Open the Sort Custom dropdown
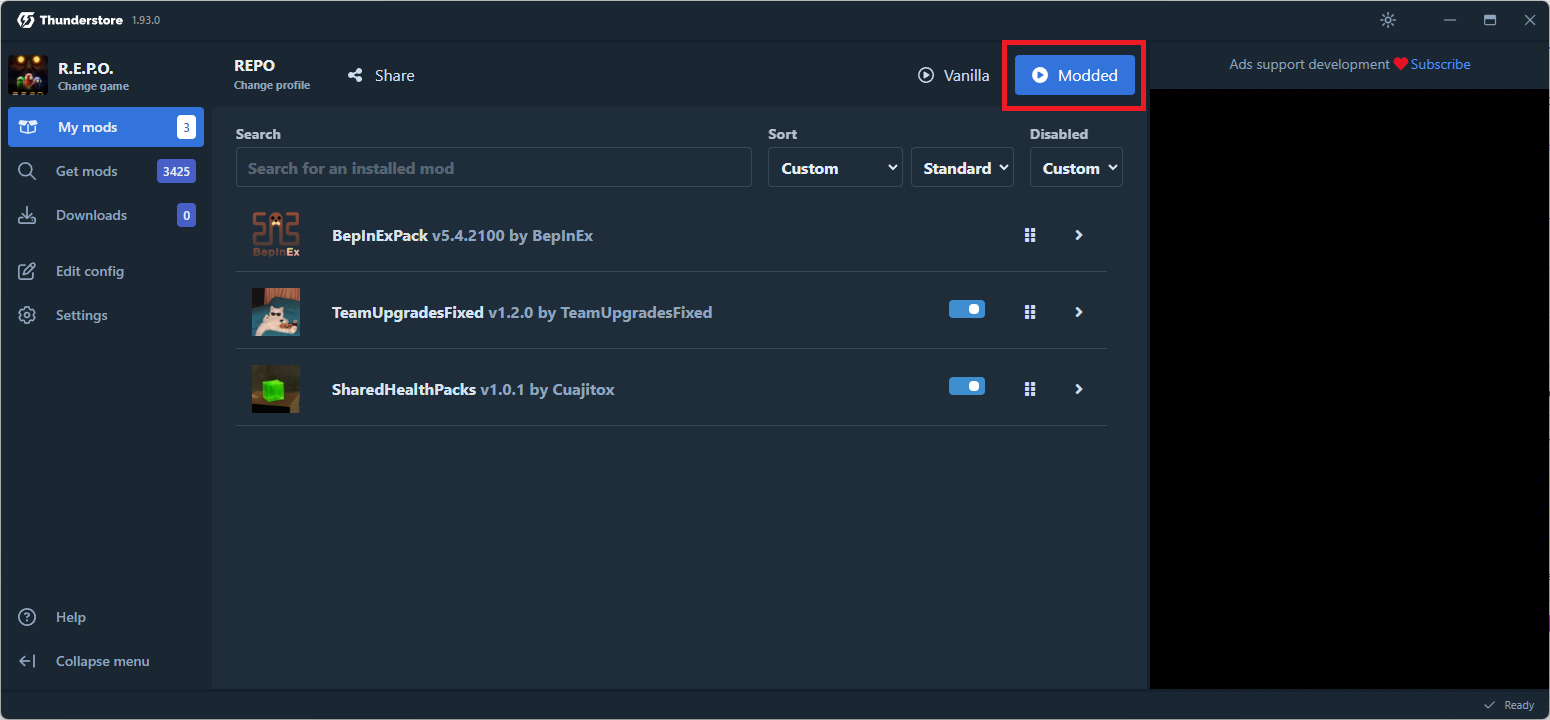1550x720 pixels. click(x=835, y=168)
